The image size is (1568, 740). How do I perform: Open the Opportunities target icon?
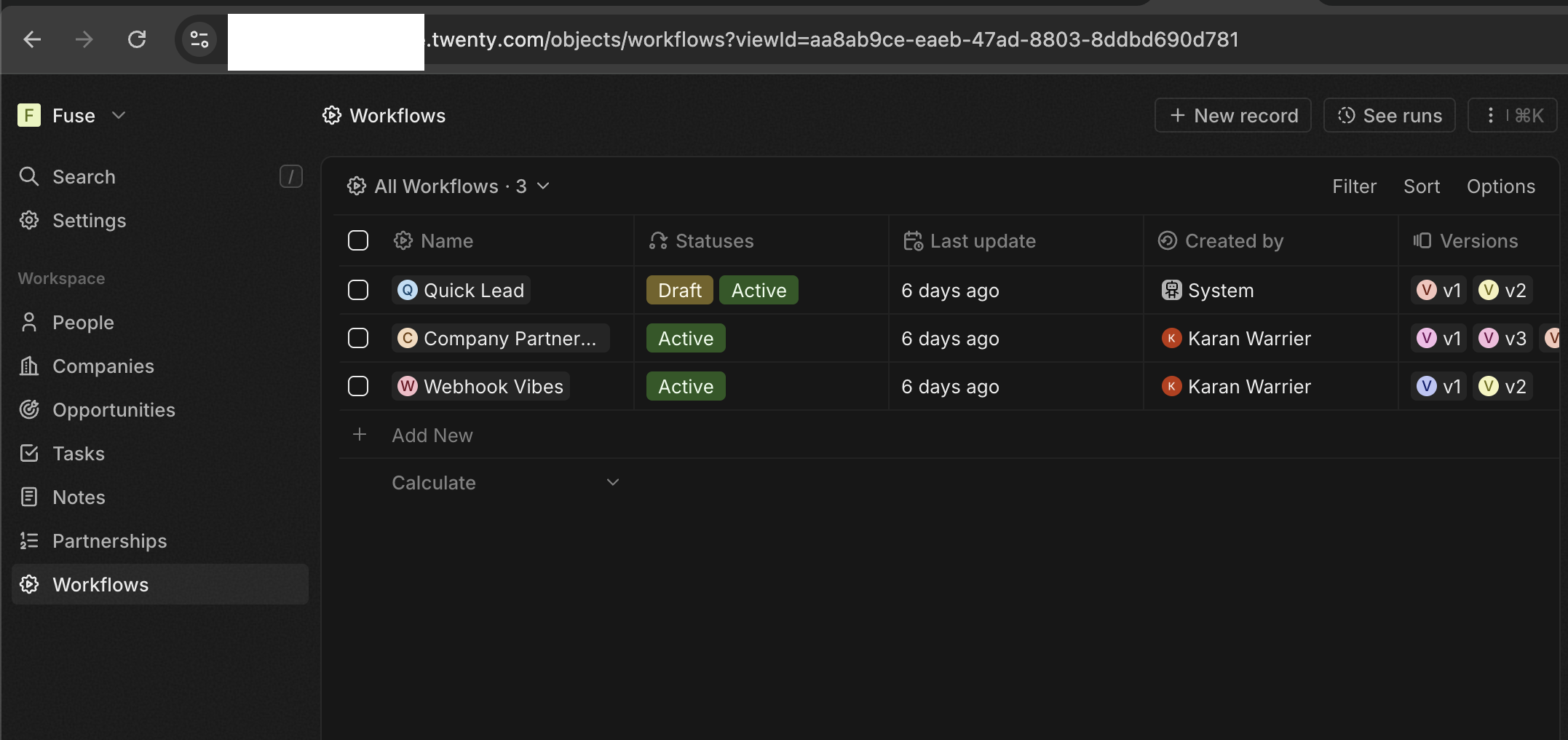(x=29, y=410)
